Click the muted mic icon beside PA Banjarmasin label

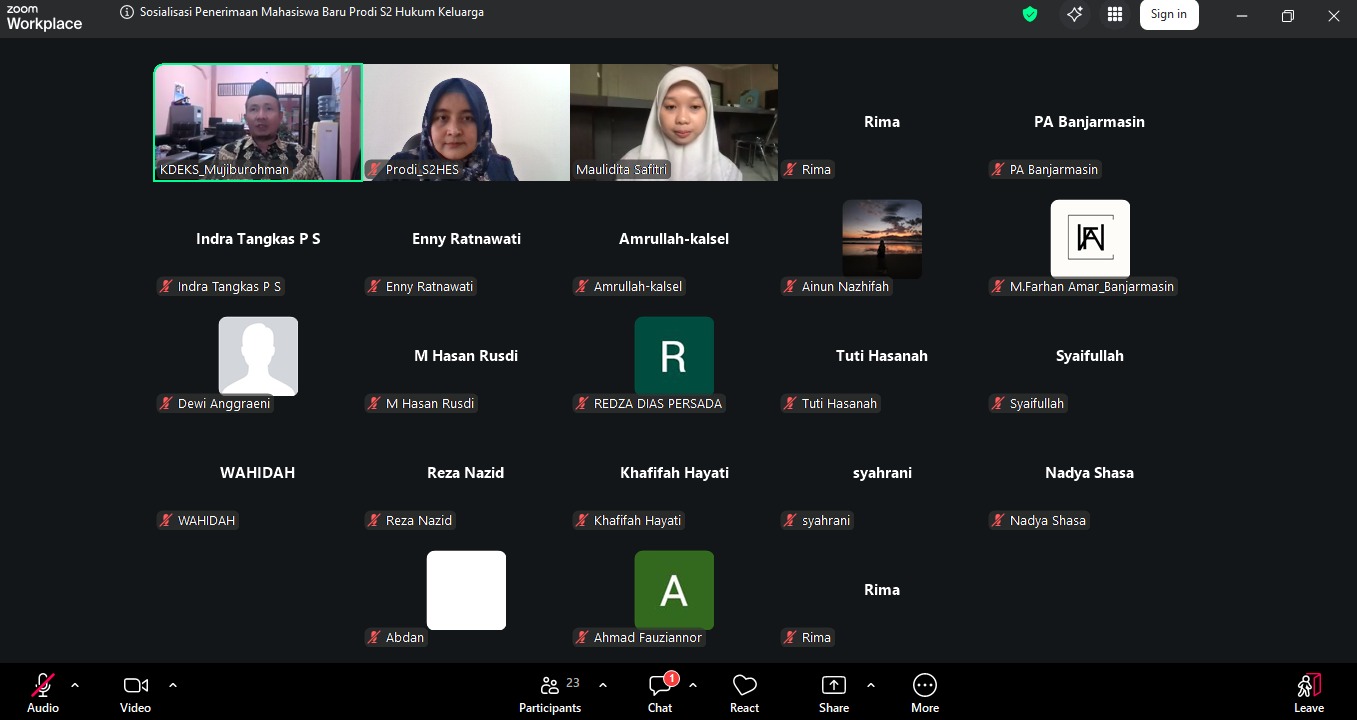(998, 170)
